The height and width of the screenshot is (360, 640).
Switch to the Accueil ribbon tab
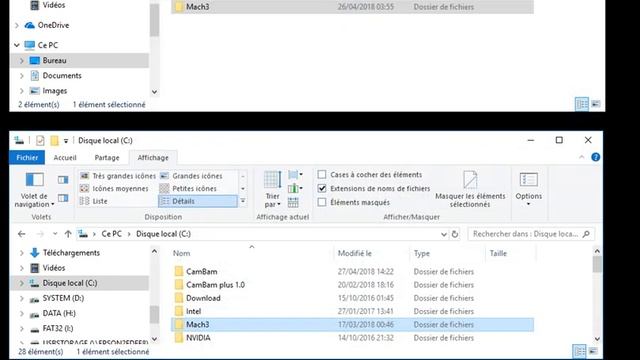(65, 158)
